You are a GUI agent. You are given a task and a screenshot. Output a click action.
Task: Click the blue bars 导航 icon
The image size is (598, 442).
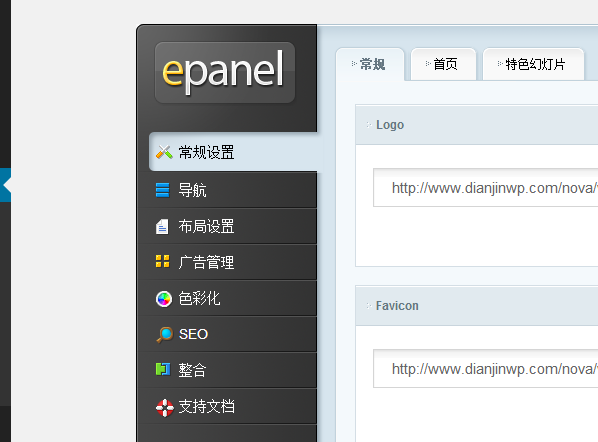pyautogui.click(x=162, y=190)
